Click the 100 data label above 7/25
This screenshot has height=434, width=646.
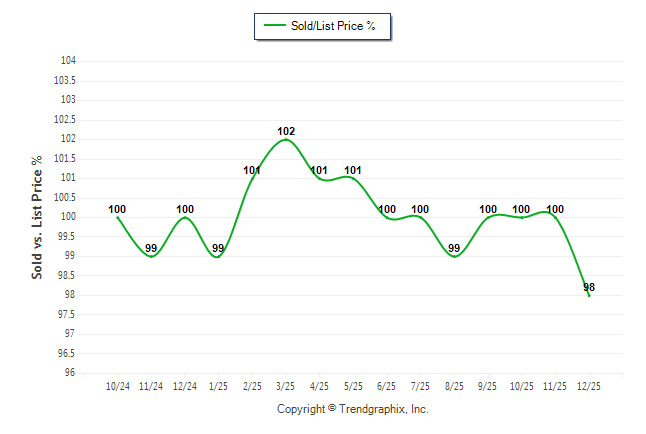pyautogui.click(x=420, y=210)
